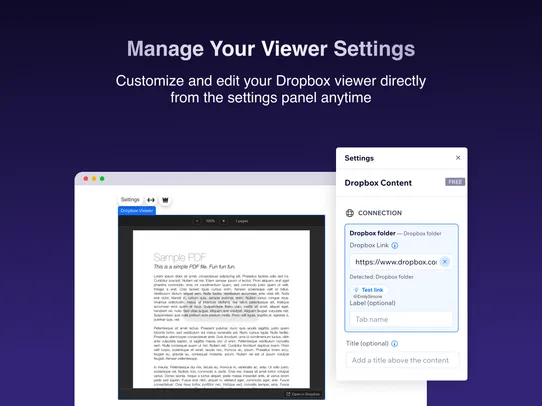
Task: Click the stretch width arrows icon
Action: click(151, 200)
